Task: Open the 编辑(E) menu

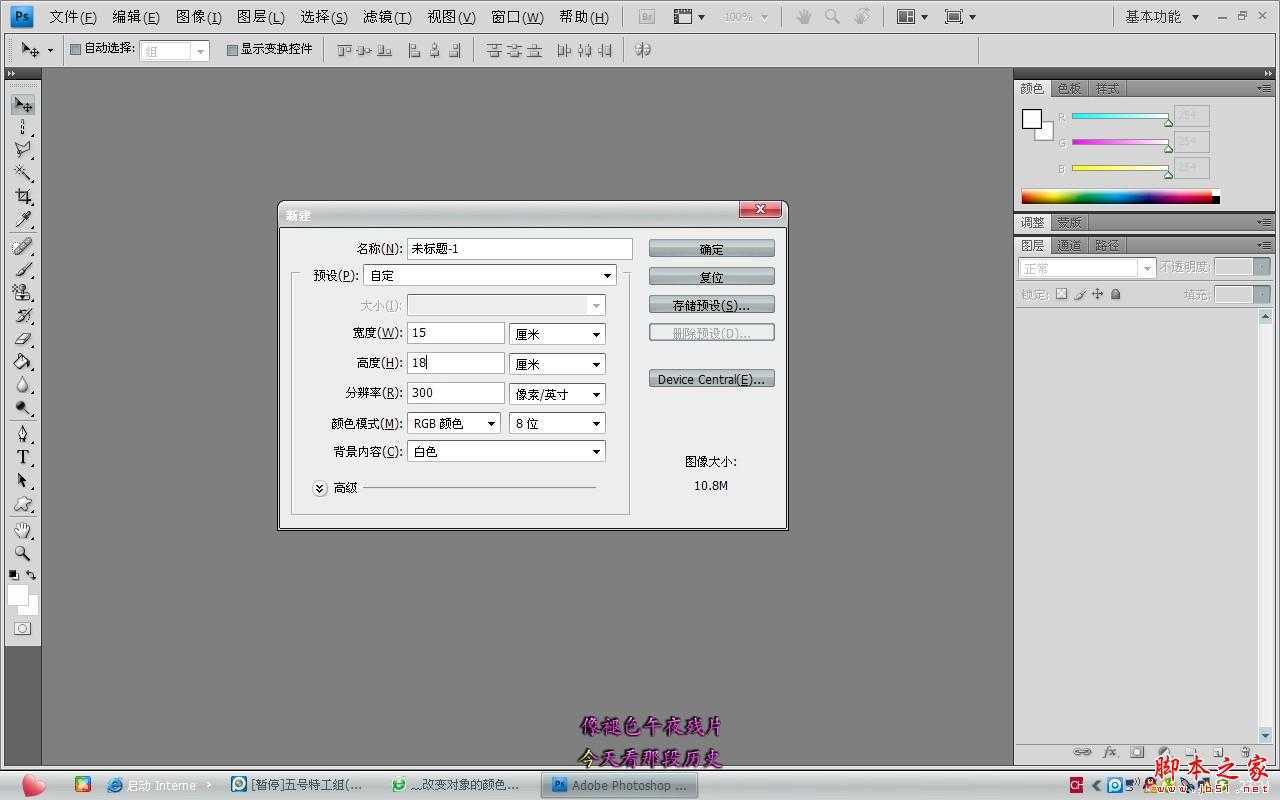Action: 136,17
